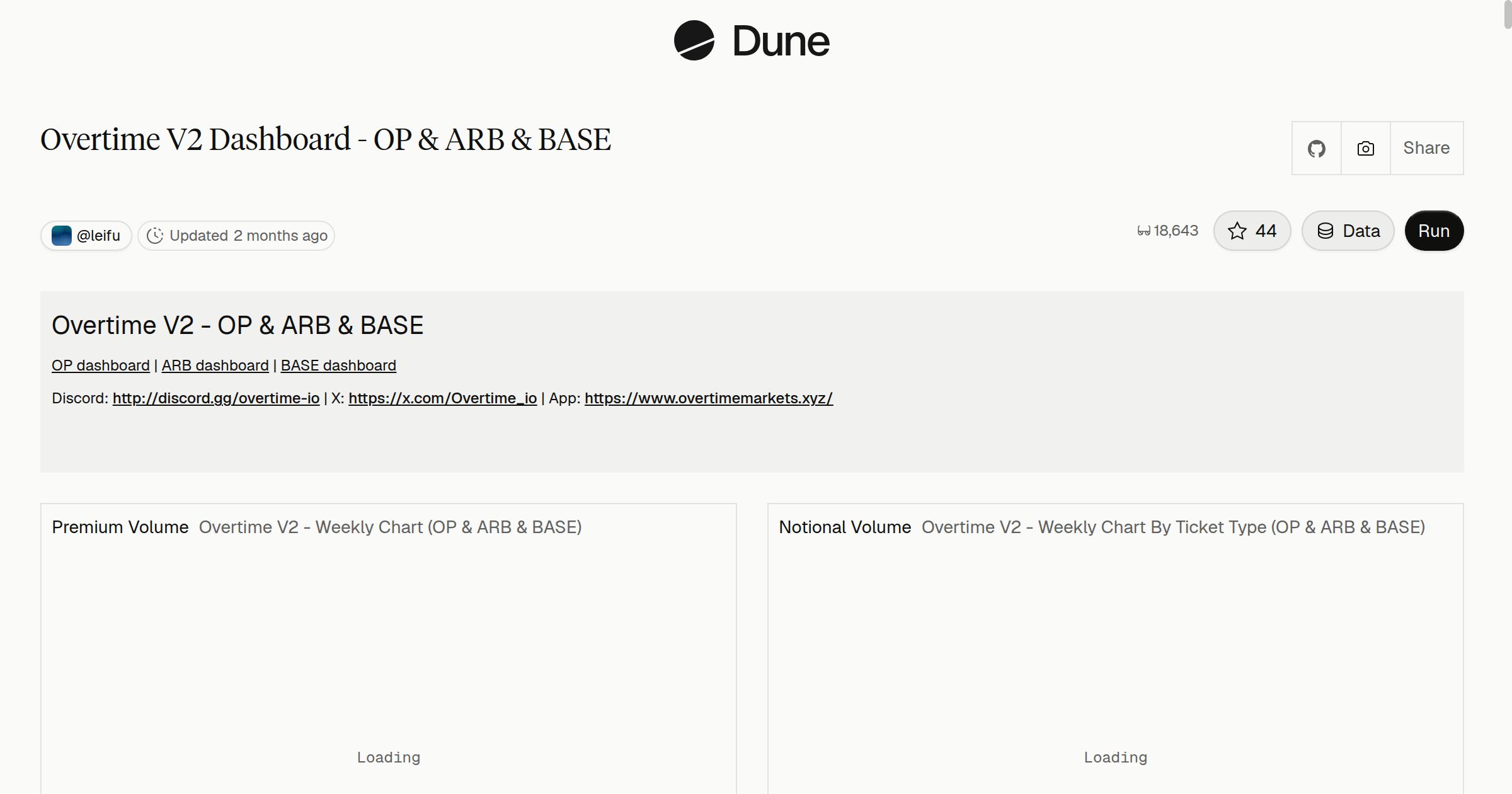Click the heading Overtime V2 - OP & ARB & BASE
1512x794 pixels.
pos(238,325)
